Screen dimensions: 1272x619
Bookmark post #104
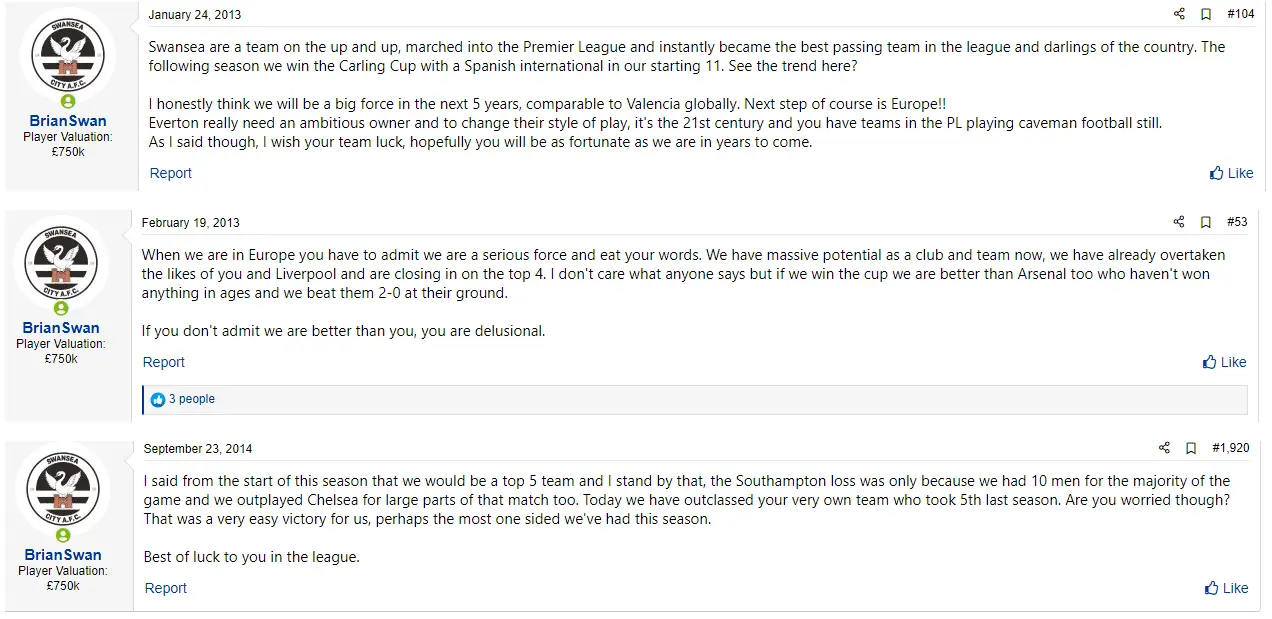click(x=1206, y=14)
